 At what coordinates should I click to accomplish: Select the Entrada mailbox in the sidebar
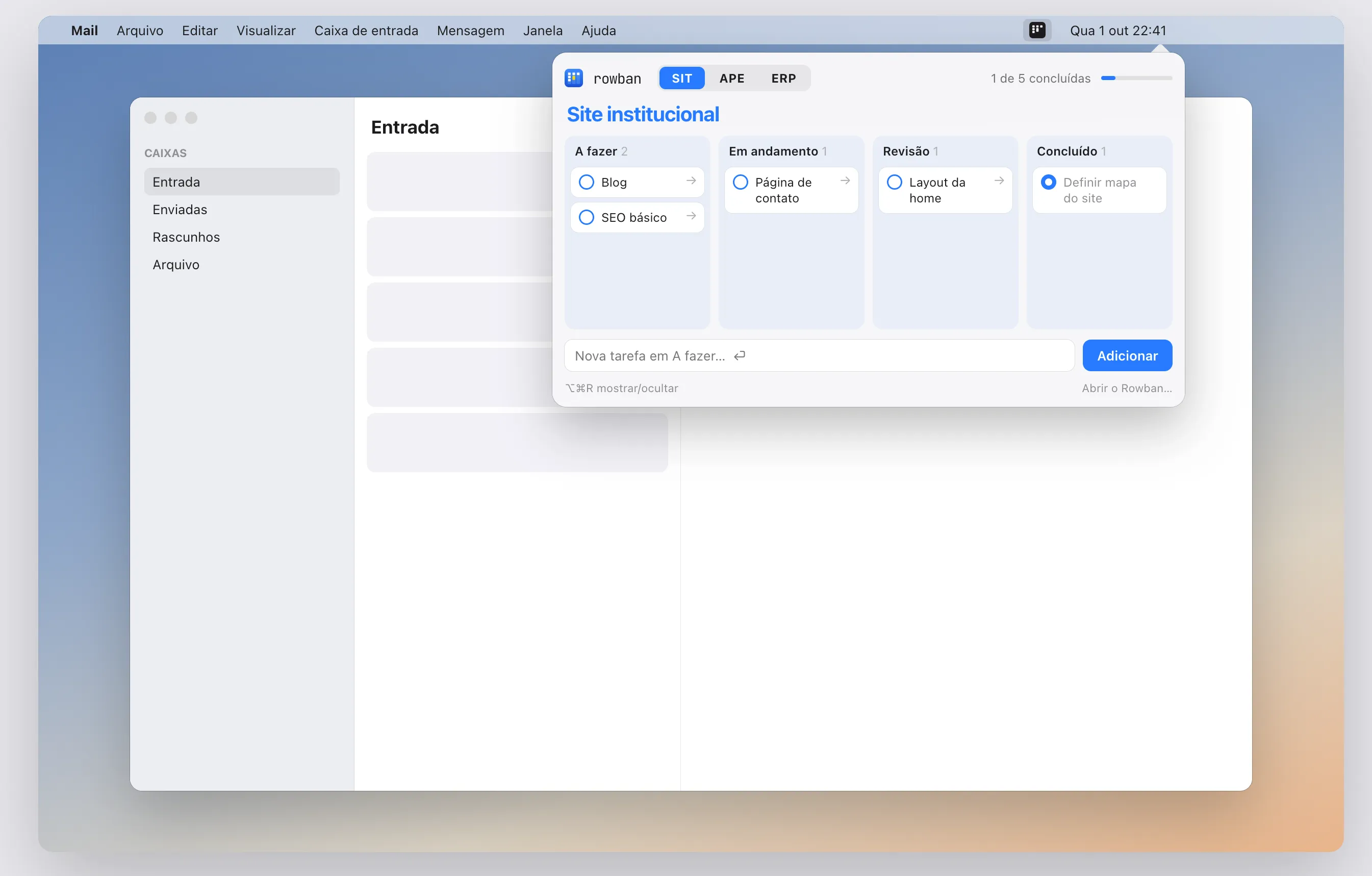242,182
